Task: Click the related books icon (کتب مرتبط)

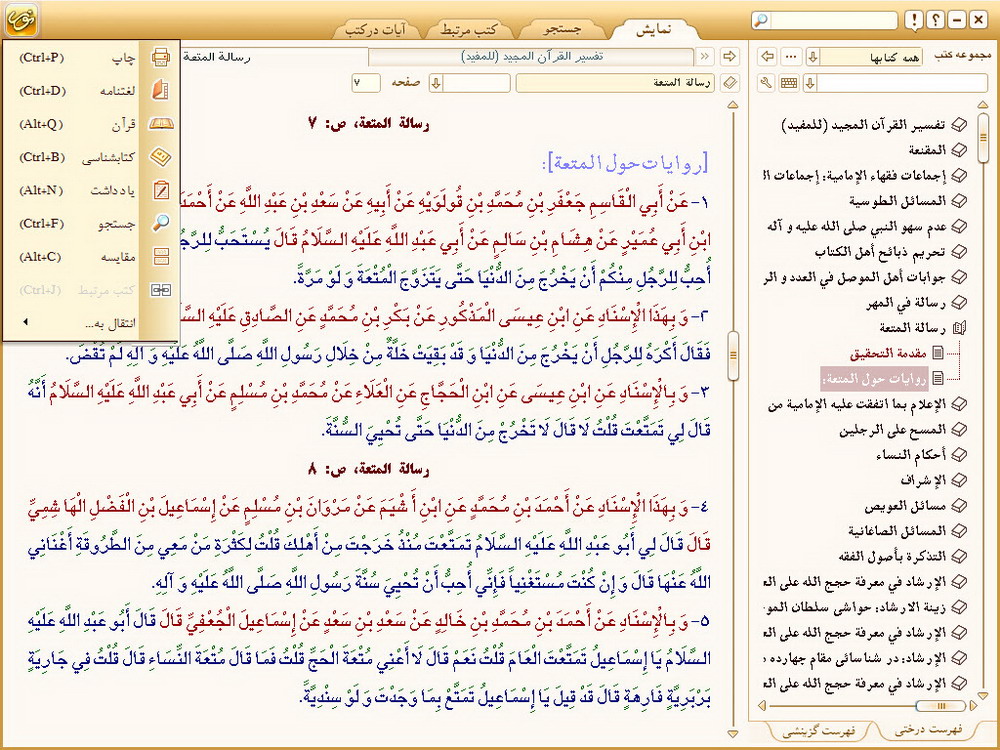Action: point(160,290)
